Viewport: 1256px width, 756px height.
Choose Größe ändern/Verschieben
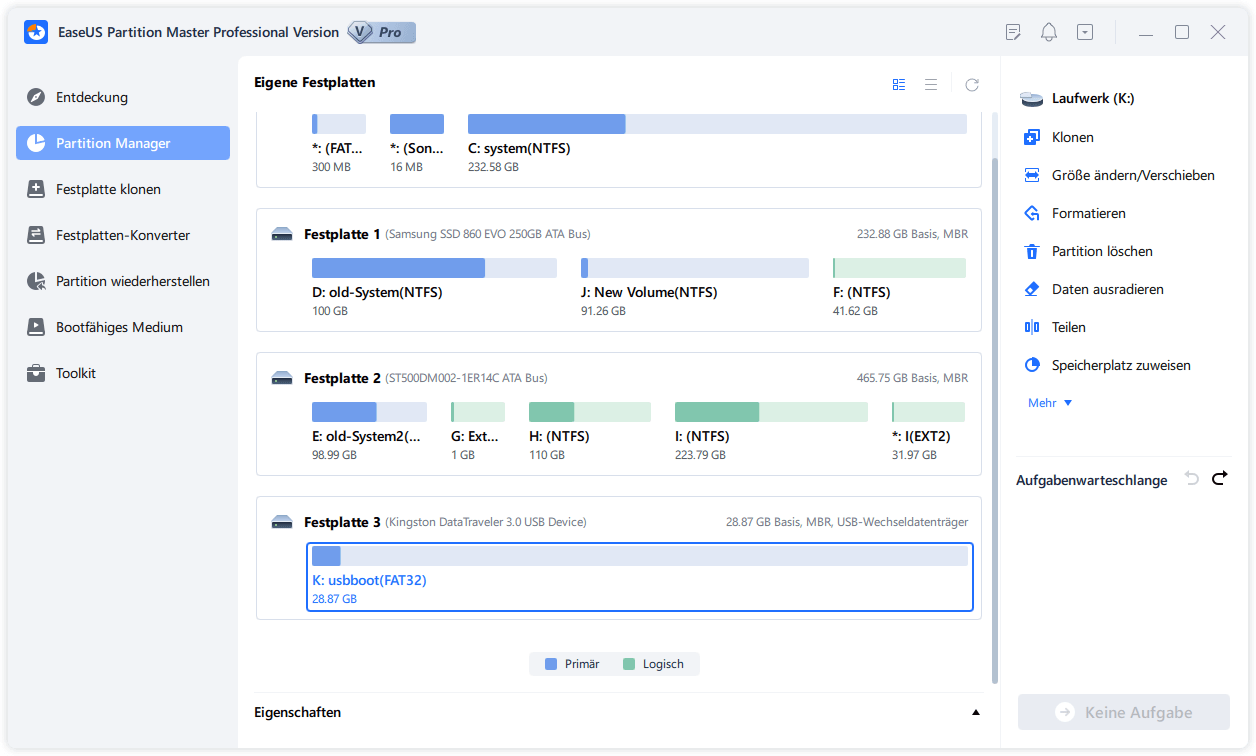1120,175
